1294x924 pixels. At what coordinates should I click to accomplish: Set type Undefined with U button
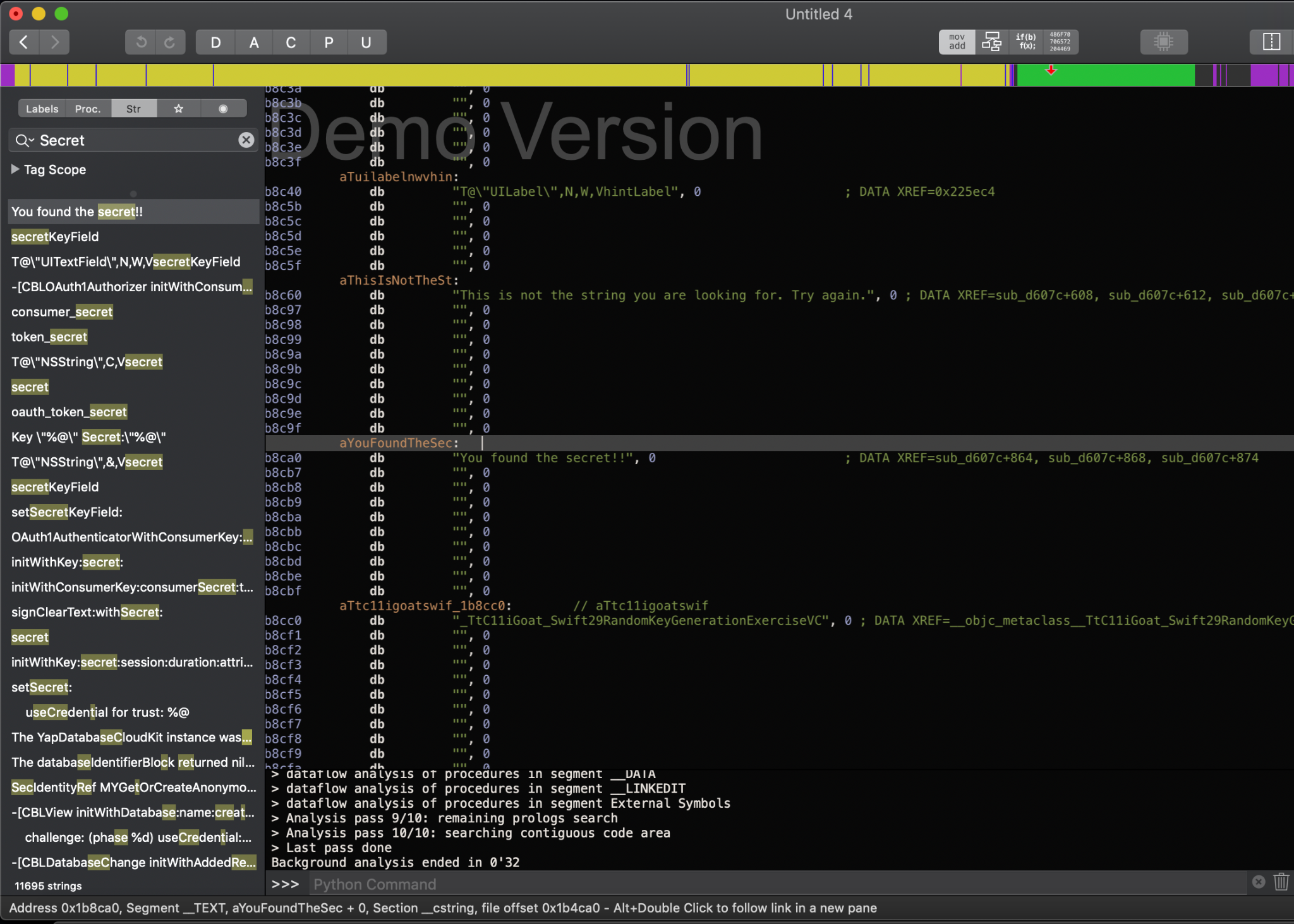click(x=366, y=42)
